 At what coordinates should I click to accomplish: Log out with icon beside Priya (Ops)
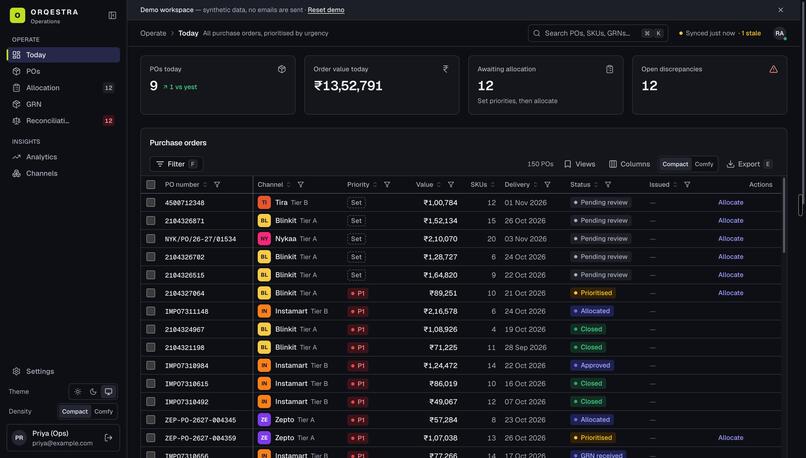[108, 438]
